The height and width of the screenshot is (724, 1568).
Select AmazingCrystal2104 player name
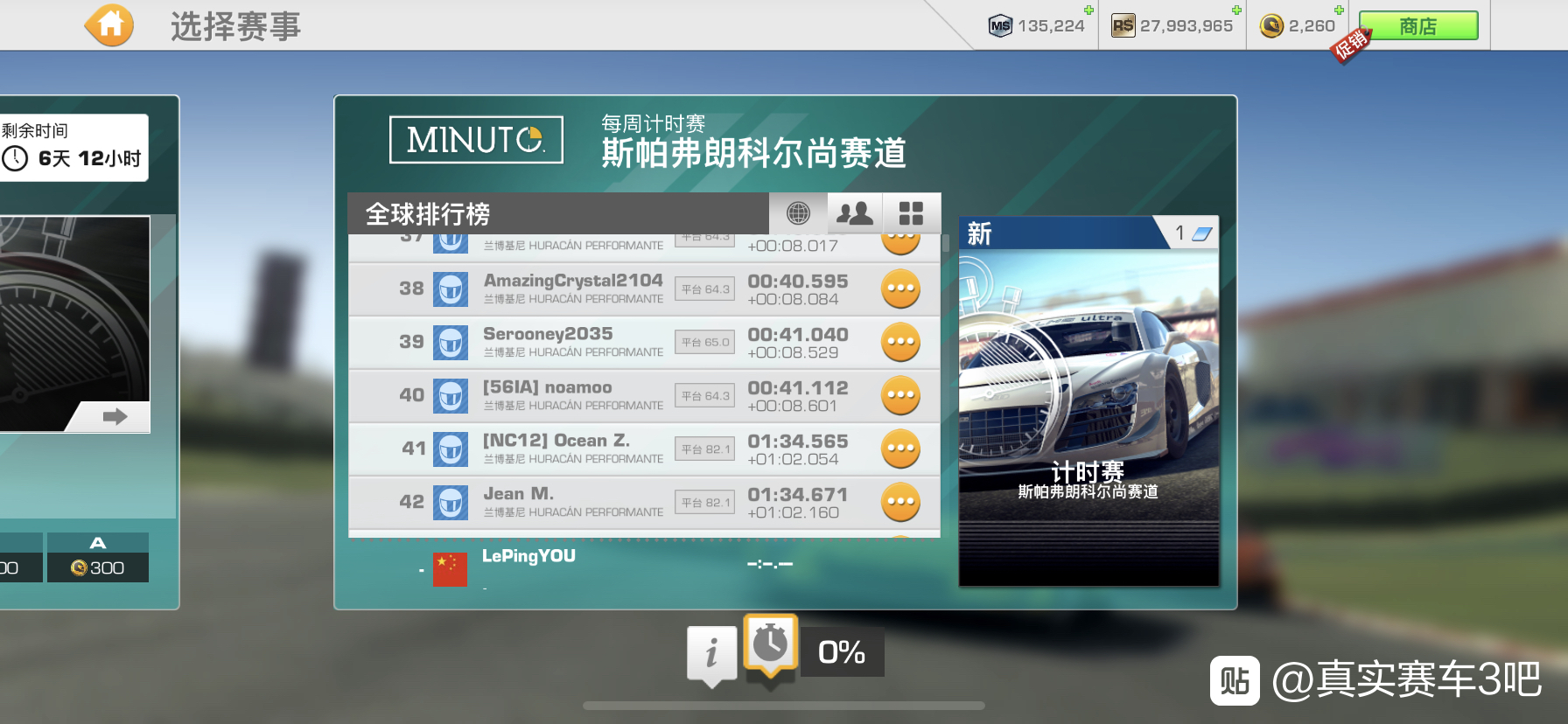click(573, 281)
